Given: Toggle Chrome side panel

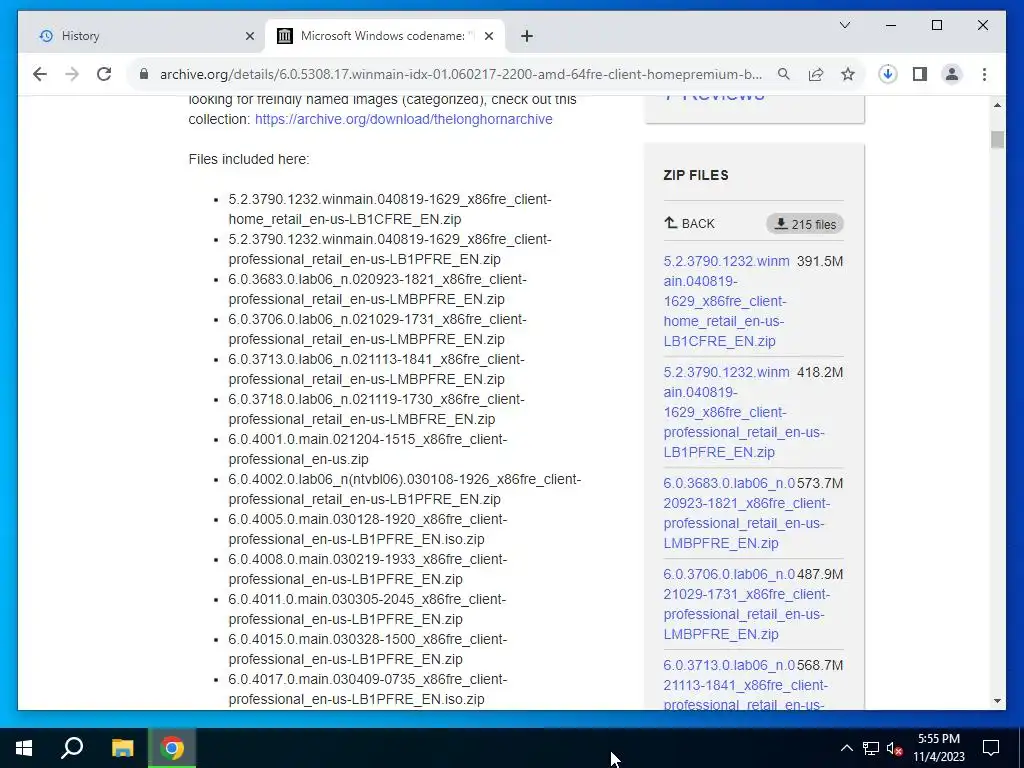Looking at the screenshot, I should [x=920, y=74].
